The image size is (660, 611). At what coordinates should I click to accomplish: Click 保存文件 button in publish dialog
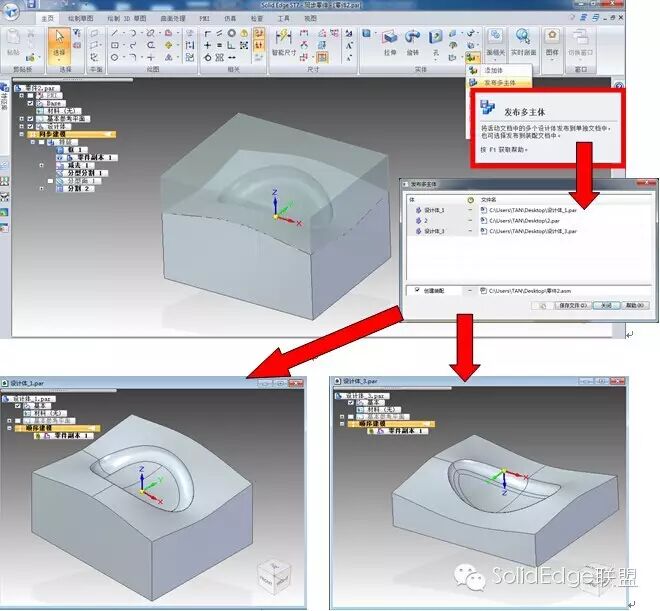click(x=573, y=306)
